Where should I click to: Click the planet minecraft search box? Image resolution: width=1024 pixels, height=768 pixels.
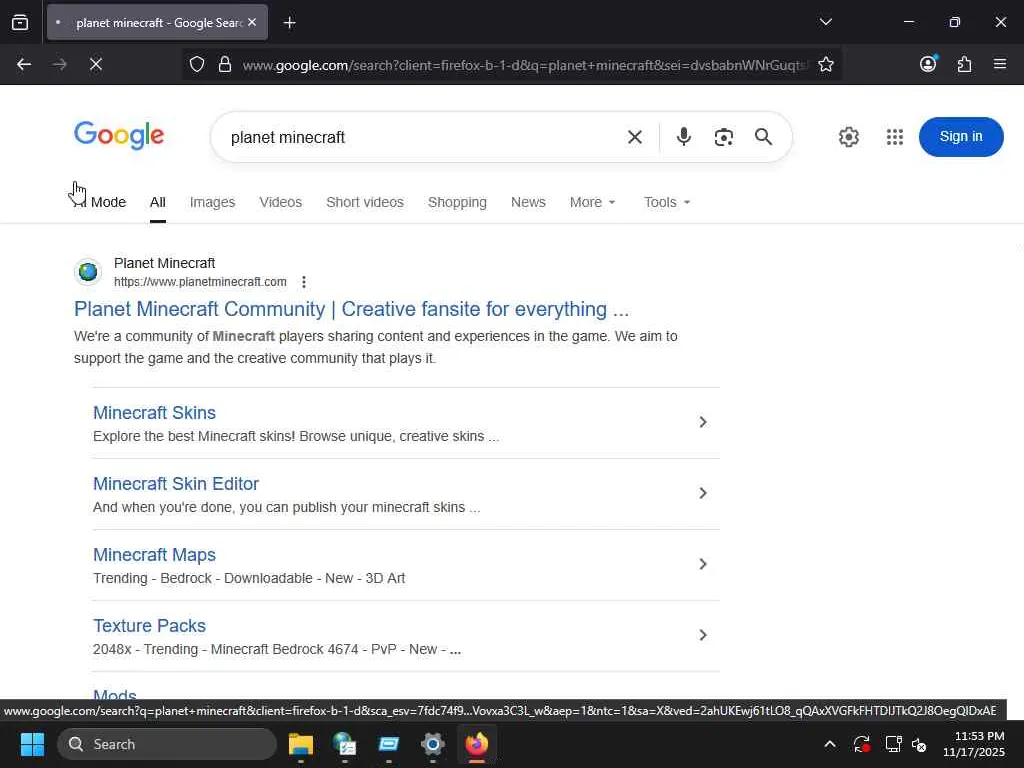tap(418, 137)
